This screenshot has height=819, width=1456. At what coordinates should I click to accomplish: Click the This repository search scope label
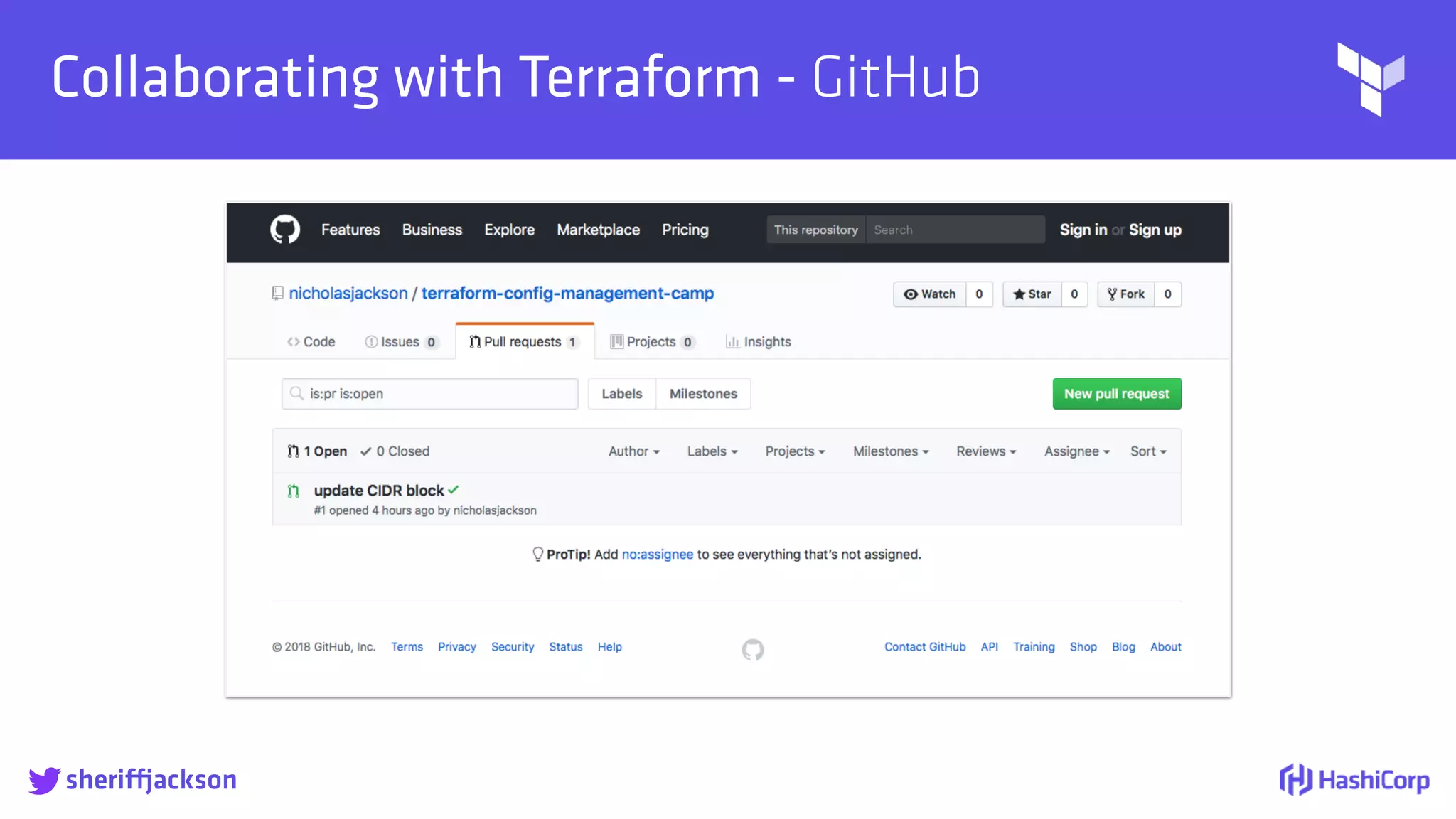816,230
